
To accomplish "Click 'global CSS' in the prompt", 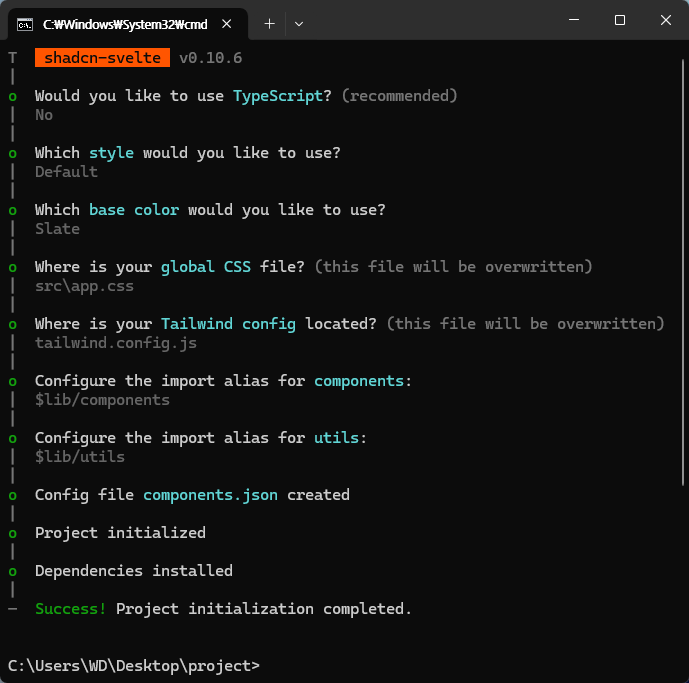I will point(206,267).
